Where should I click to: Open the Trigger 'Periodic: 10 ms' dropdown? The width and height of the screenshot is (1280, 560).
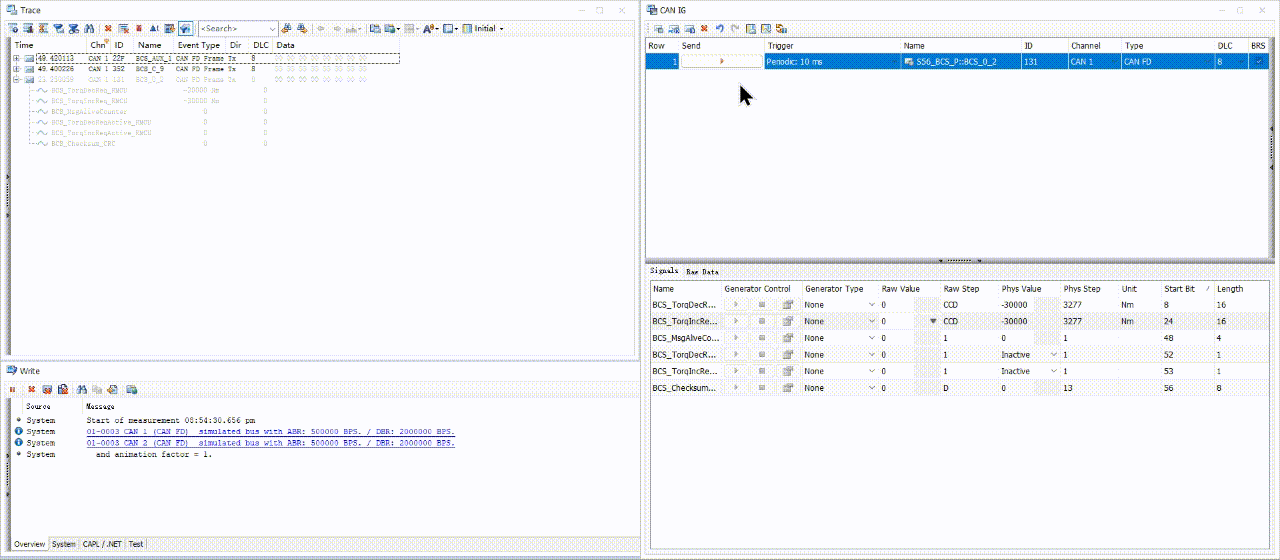[x=892, y=61]
